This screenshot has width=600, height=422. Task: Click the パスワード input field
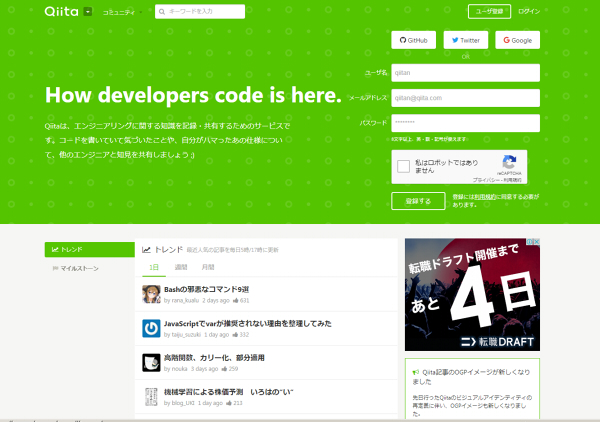pyautogui.click(x=465, y=123)
